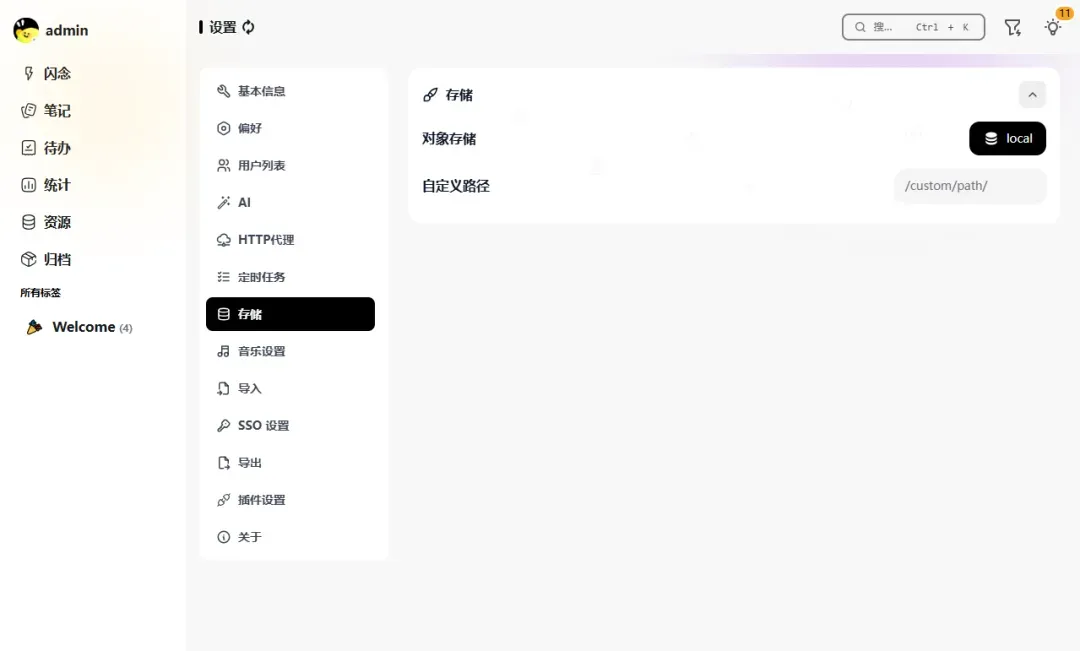Collapse the 存储 panel with chevron
Screen dimensions: 1080x651
1032,95
